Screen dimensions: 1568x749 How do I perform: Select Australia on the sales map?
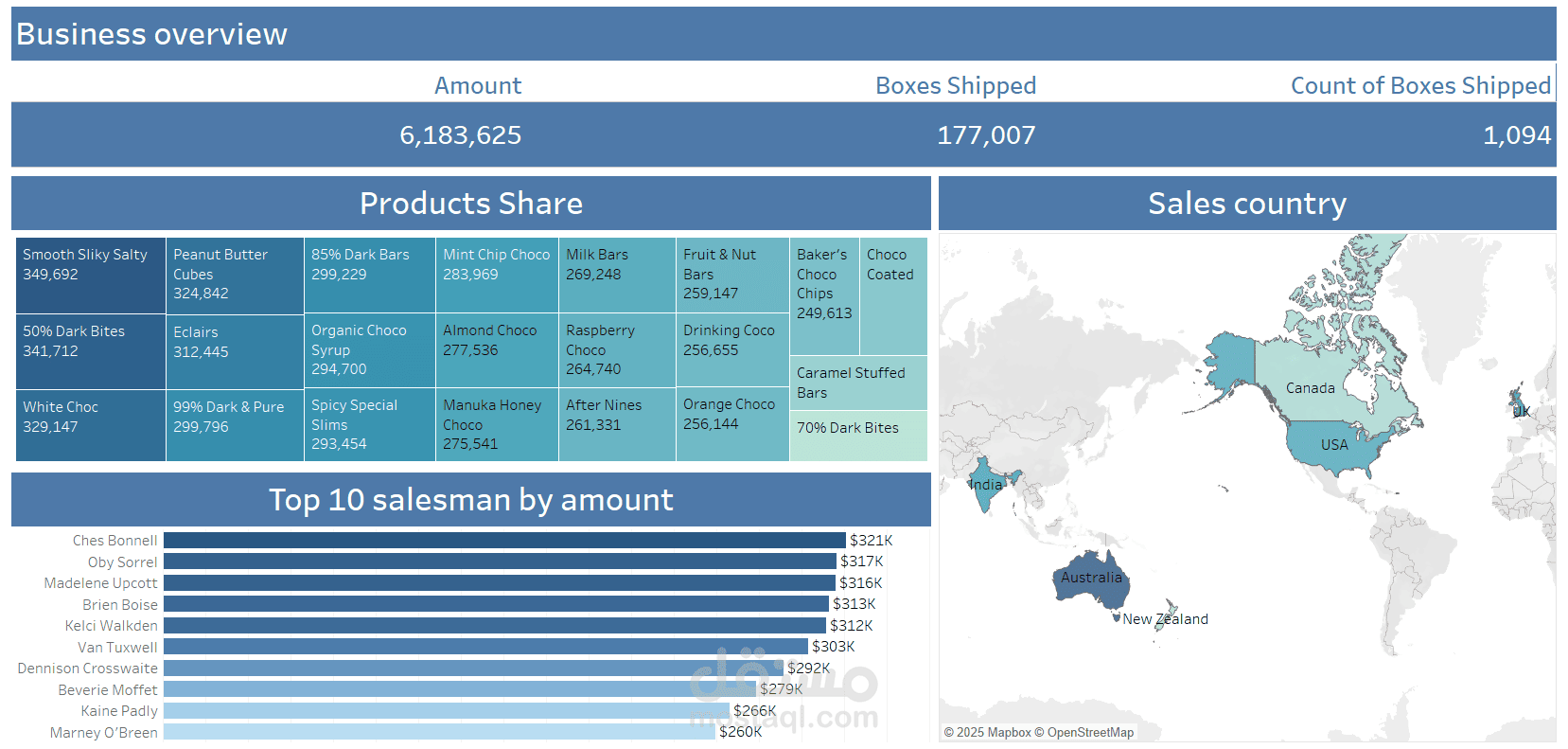click(1092, 579)
